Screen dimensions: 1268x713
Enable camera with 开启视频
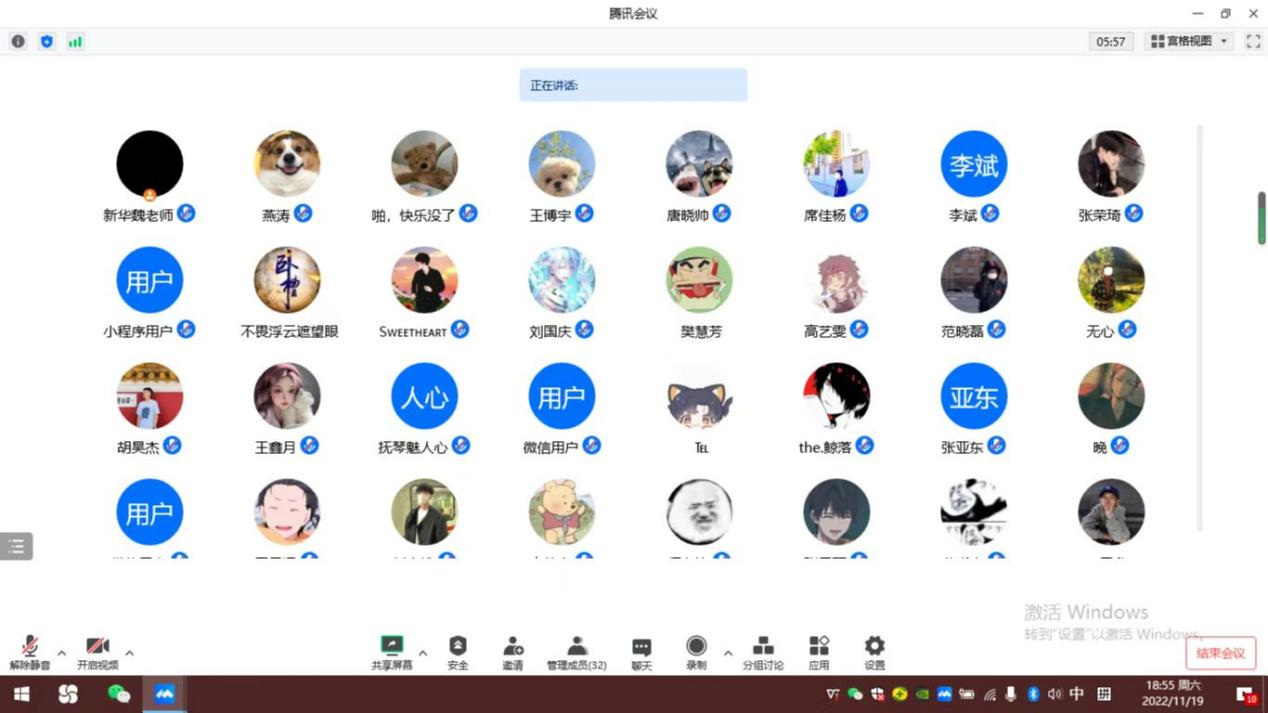pyautogui.click(x=95, y=652)
